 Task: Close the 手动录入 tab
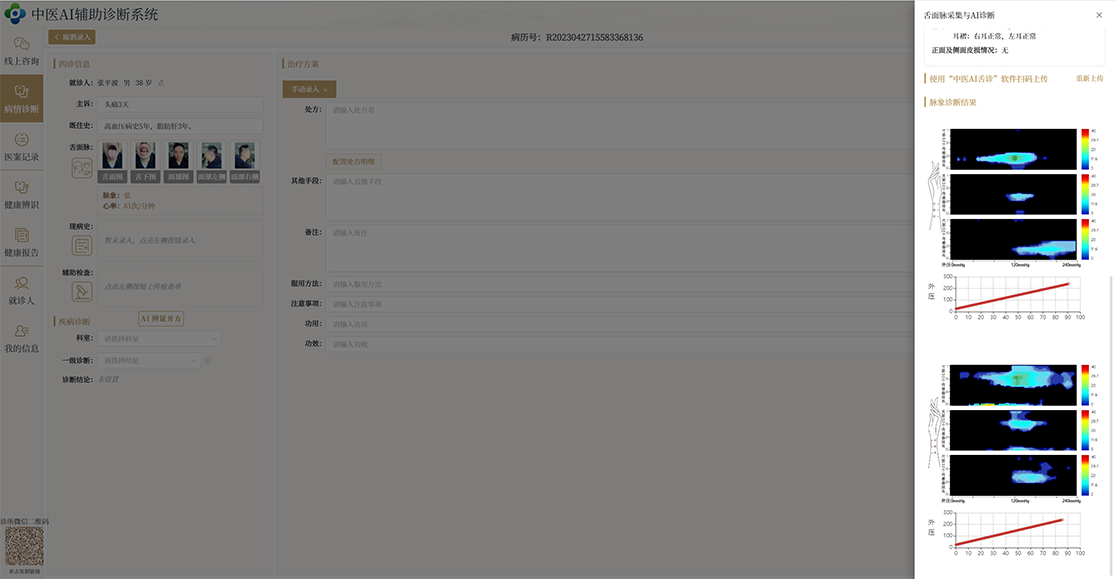click(x=326, y=90)
